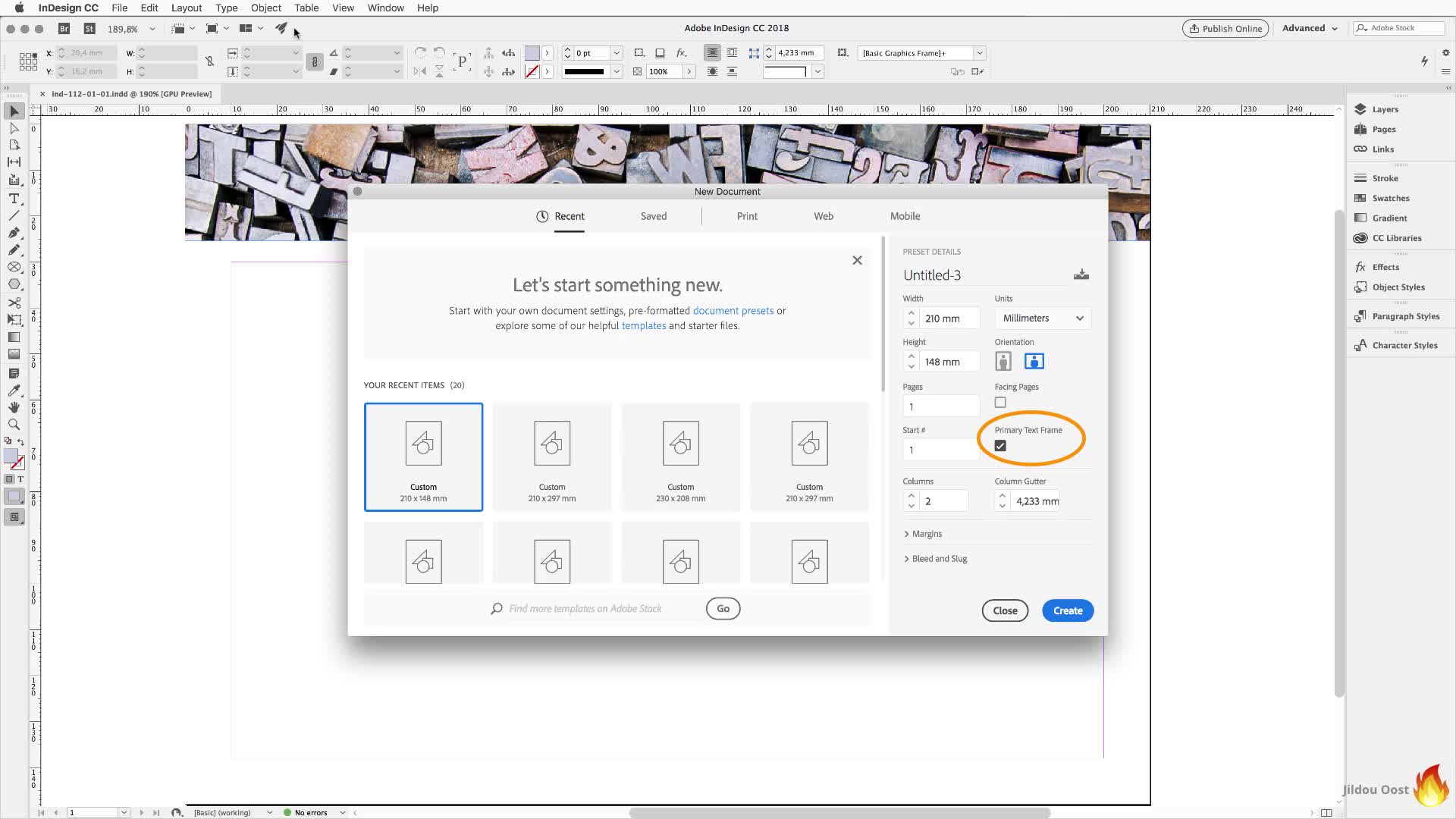Screen dimensions: 1456x819
Task: Select the Zoom tool
Action: pyautogui.click(x=14, y=425)
